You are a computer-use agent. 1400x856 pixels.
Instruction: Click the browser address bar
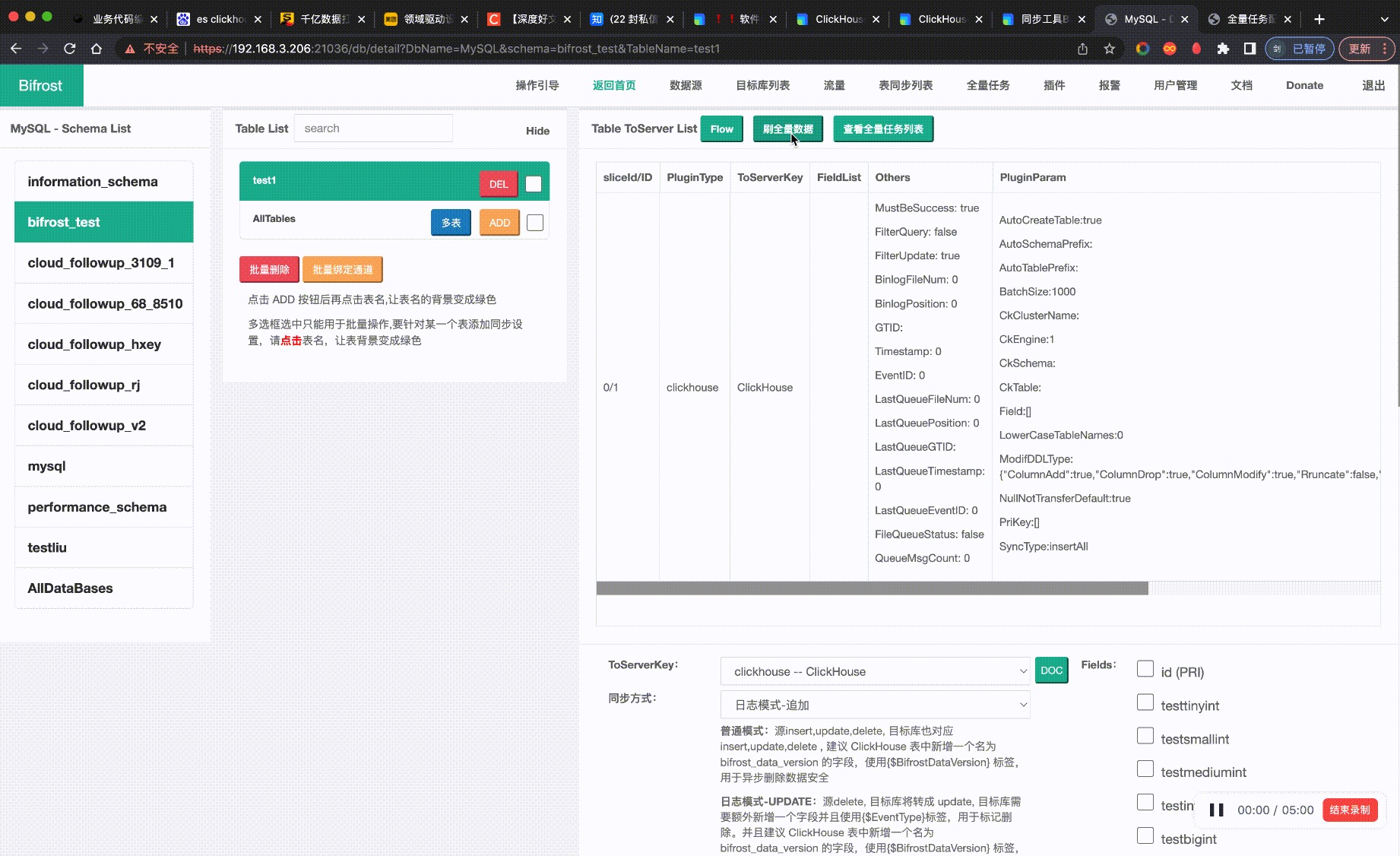(x=593, y=49)
